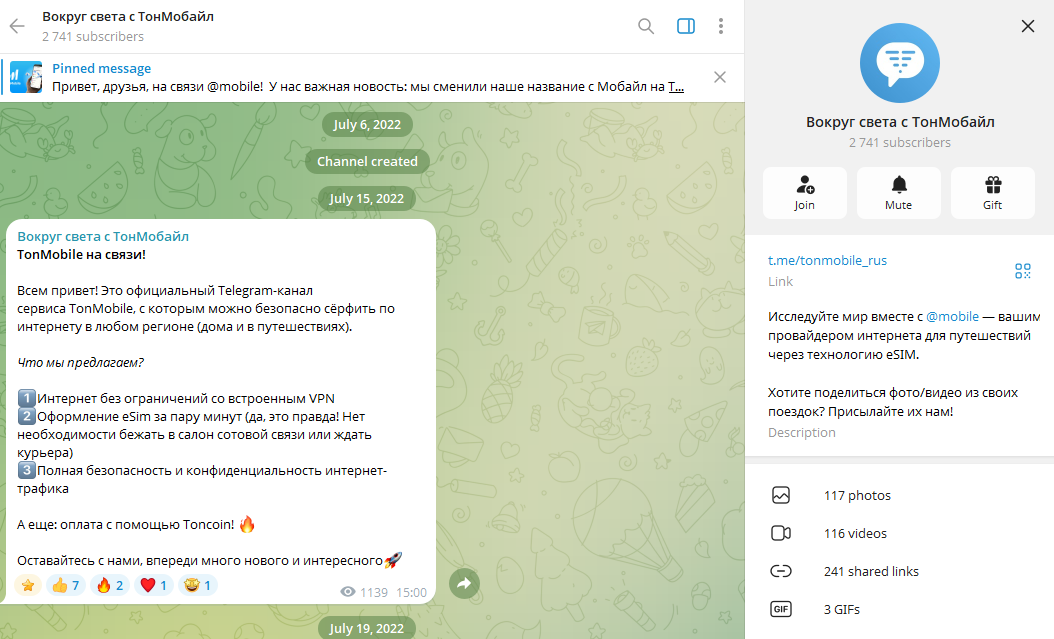Screen dimensions: 1054x639
Task: Click the views eye icon at 1139
Action: tap(348, 592)
